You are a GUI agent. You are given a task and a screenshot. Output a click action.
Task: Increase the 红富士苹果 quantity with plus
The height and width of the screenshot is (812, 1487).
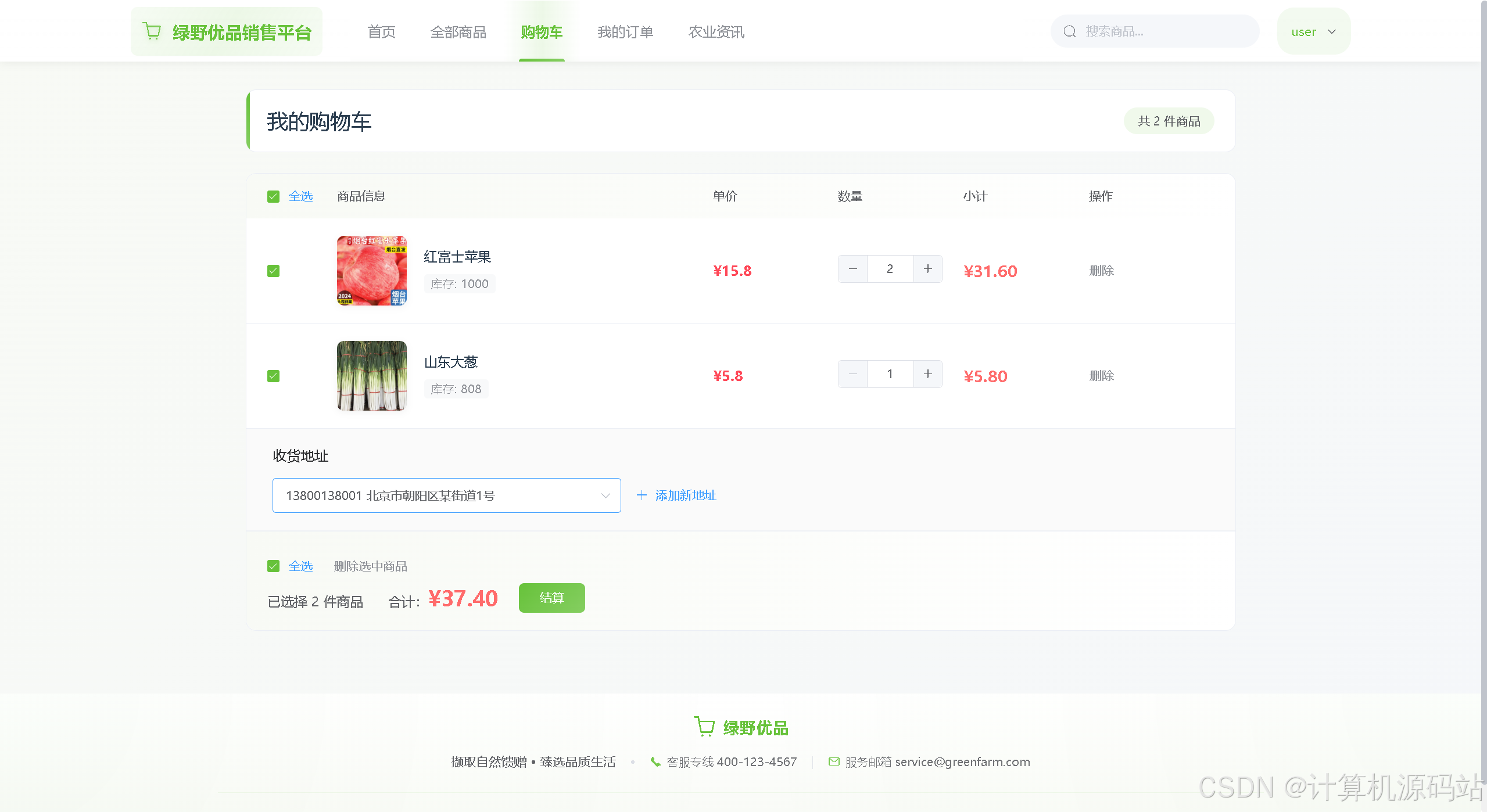click(x=927, y=269)
